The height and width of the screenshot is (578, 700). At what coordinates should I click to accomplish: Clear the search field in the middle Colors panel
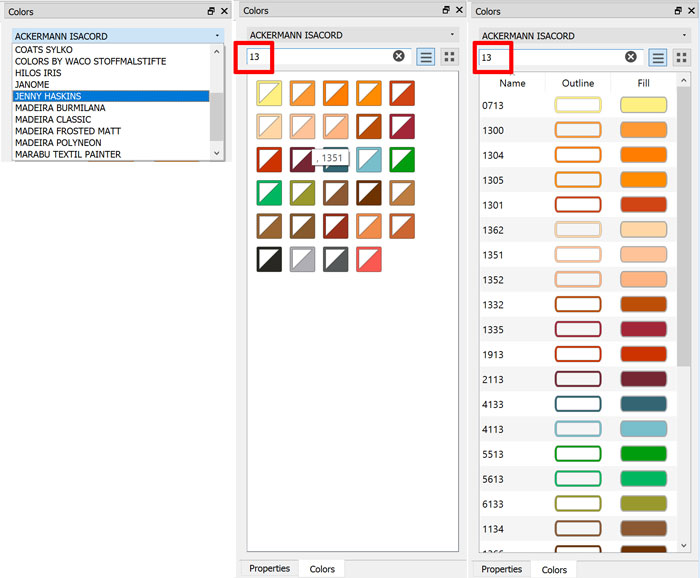(399, 57)
